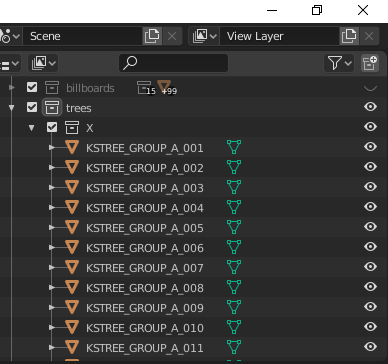388x364 pixels.
Task: Open the outliner filter dropdown
Action: click(339, 63)
